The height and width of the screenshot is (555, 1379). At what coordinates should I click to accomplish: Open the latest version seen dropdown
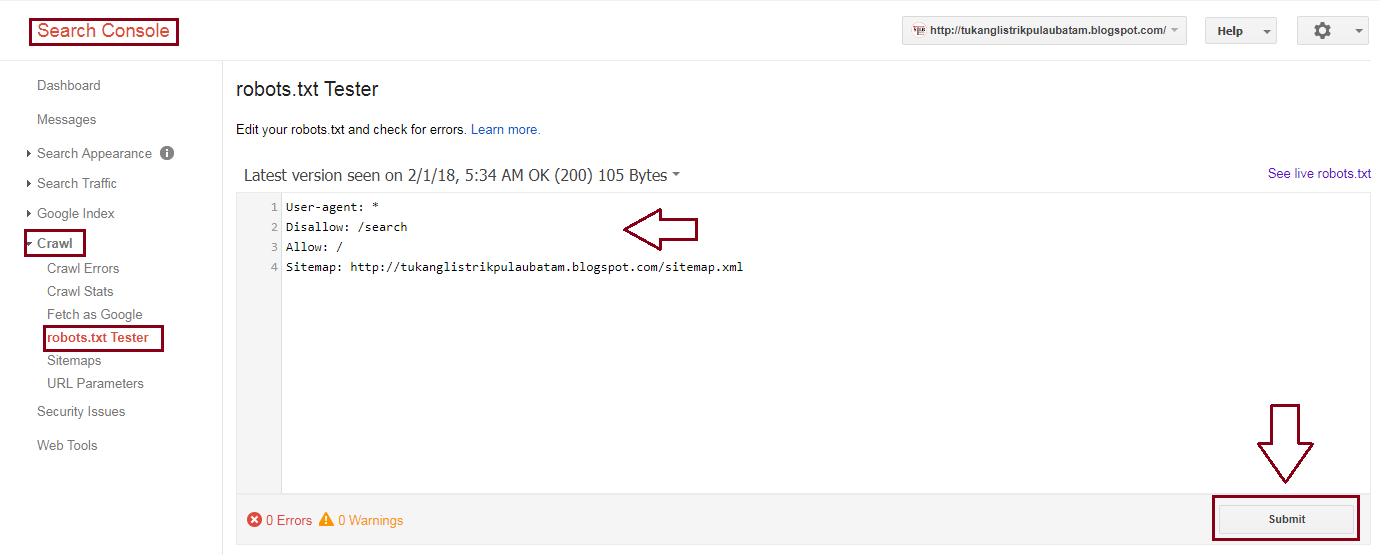[x=462, y=175]
